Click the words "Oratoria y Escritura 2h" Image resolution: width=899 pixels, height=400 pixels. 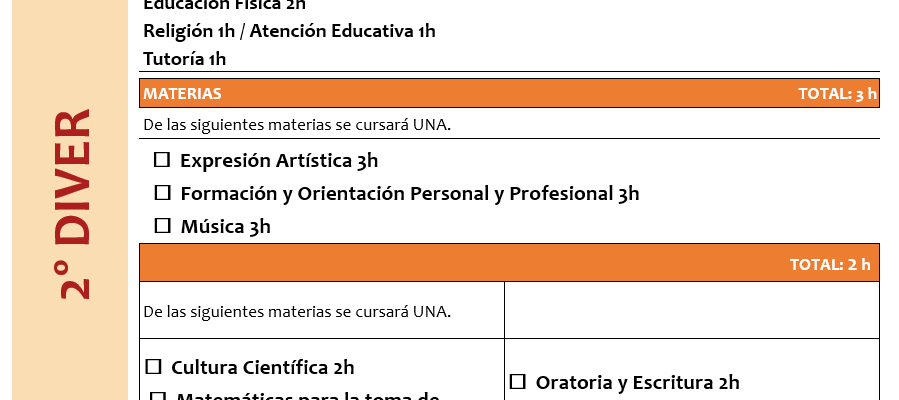coord(637,381)
